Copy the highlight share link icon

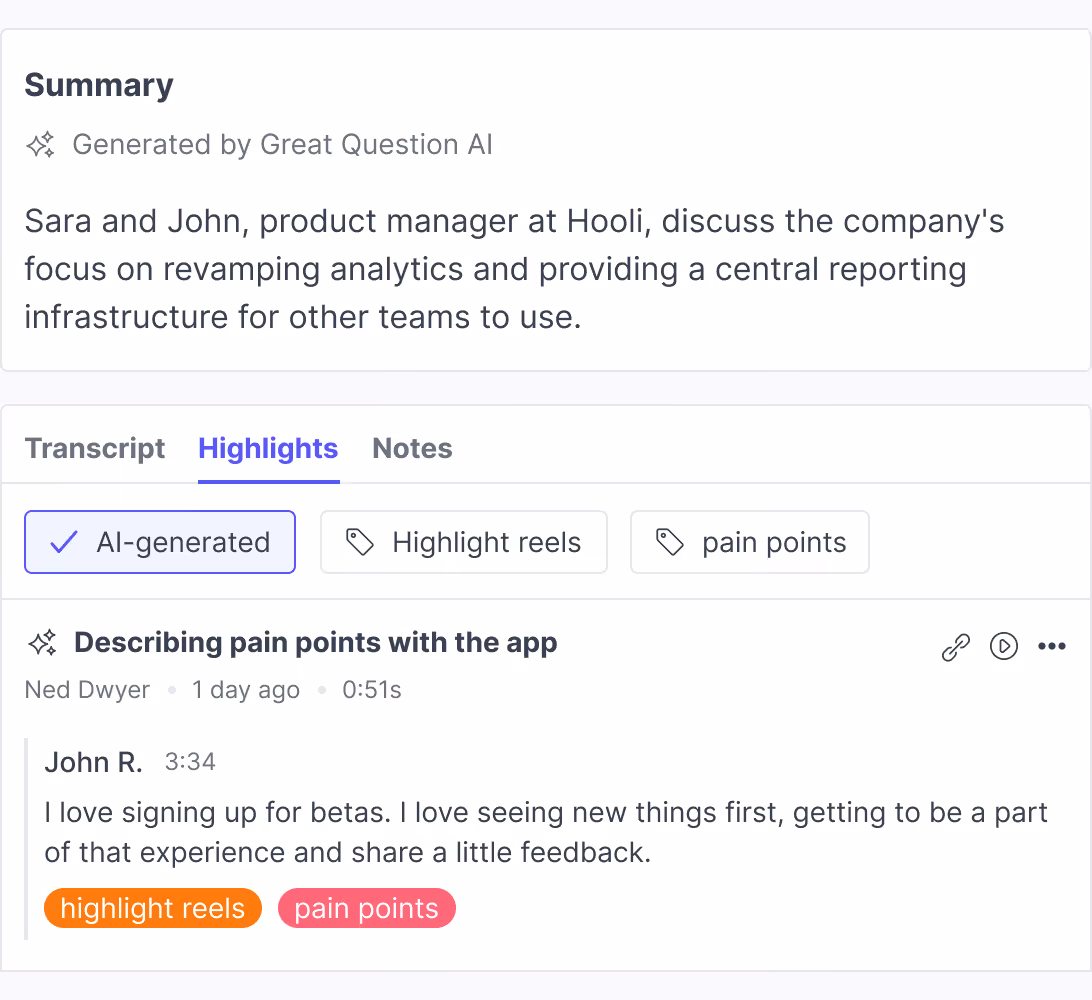coord(955,646)
